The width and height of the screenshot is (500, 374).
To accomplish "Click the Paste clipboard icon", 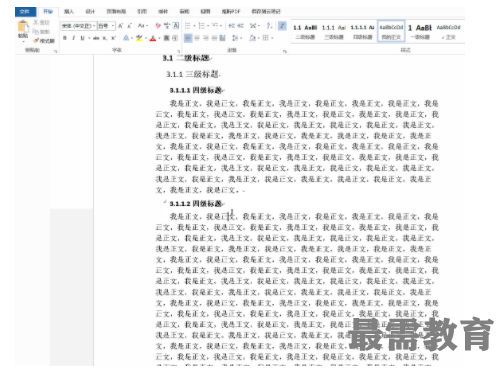I will [23, 26].
